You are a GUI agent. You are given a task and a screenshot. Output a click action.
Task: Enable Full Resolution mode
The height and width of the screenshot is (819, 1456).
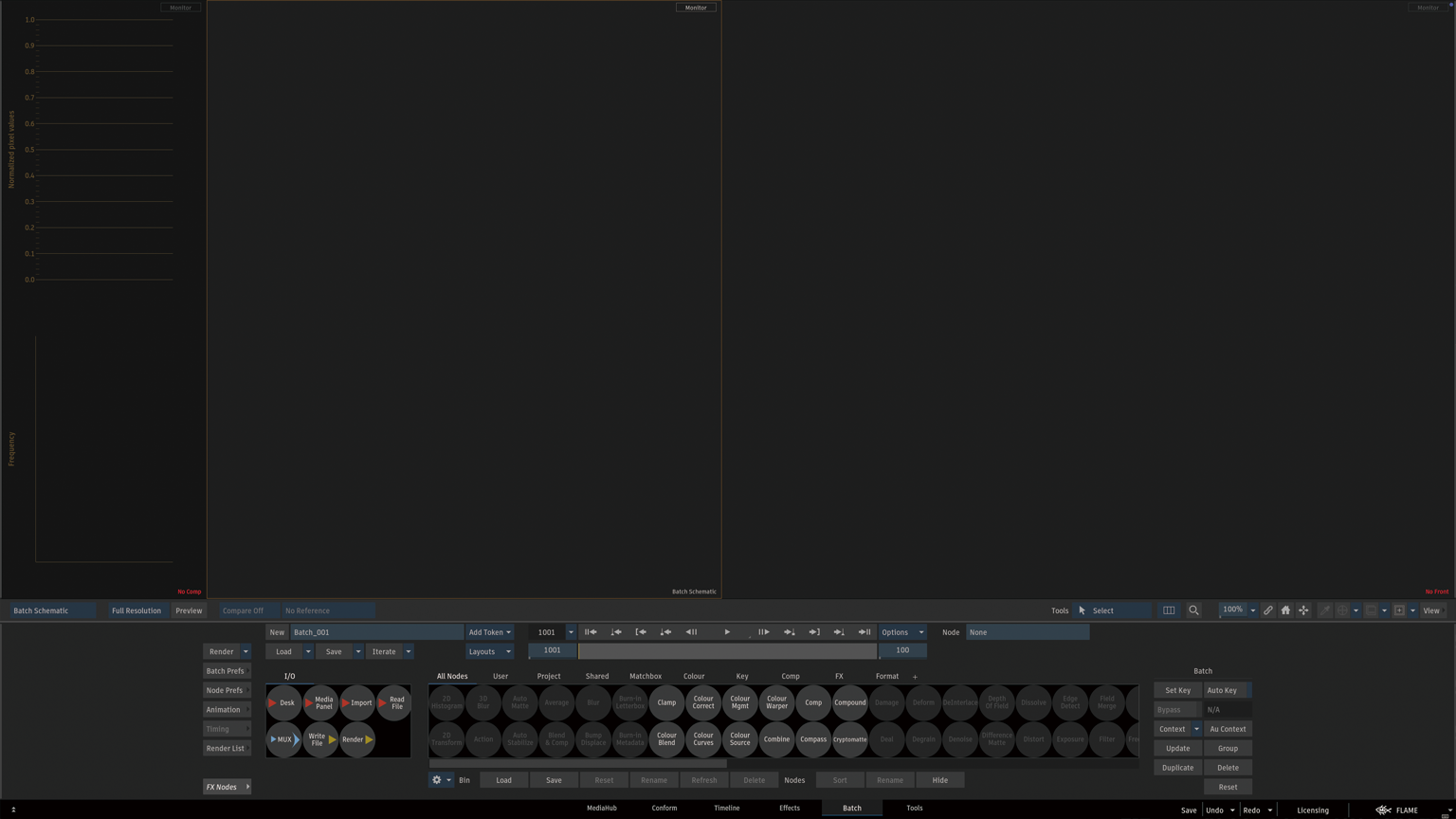click(136, 610)
